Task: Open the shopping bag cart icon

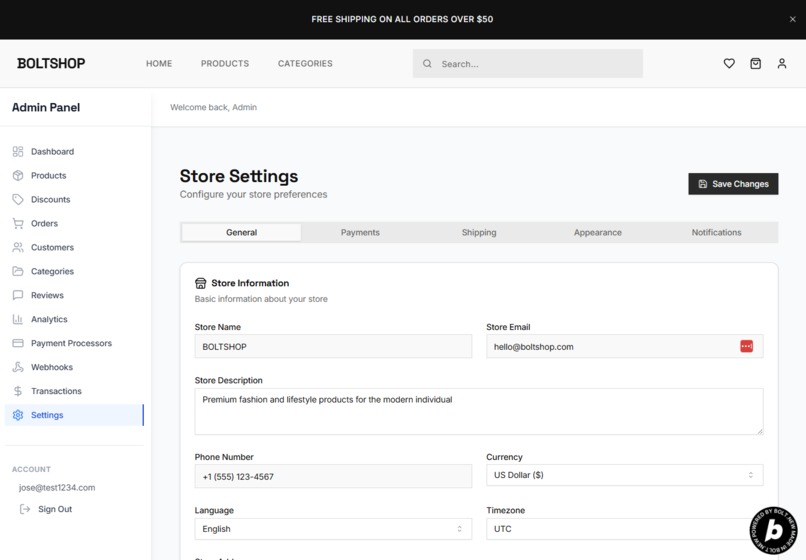Action: pos(755,63)
